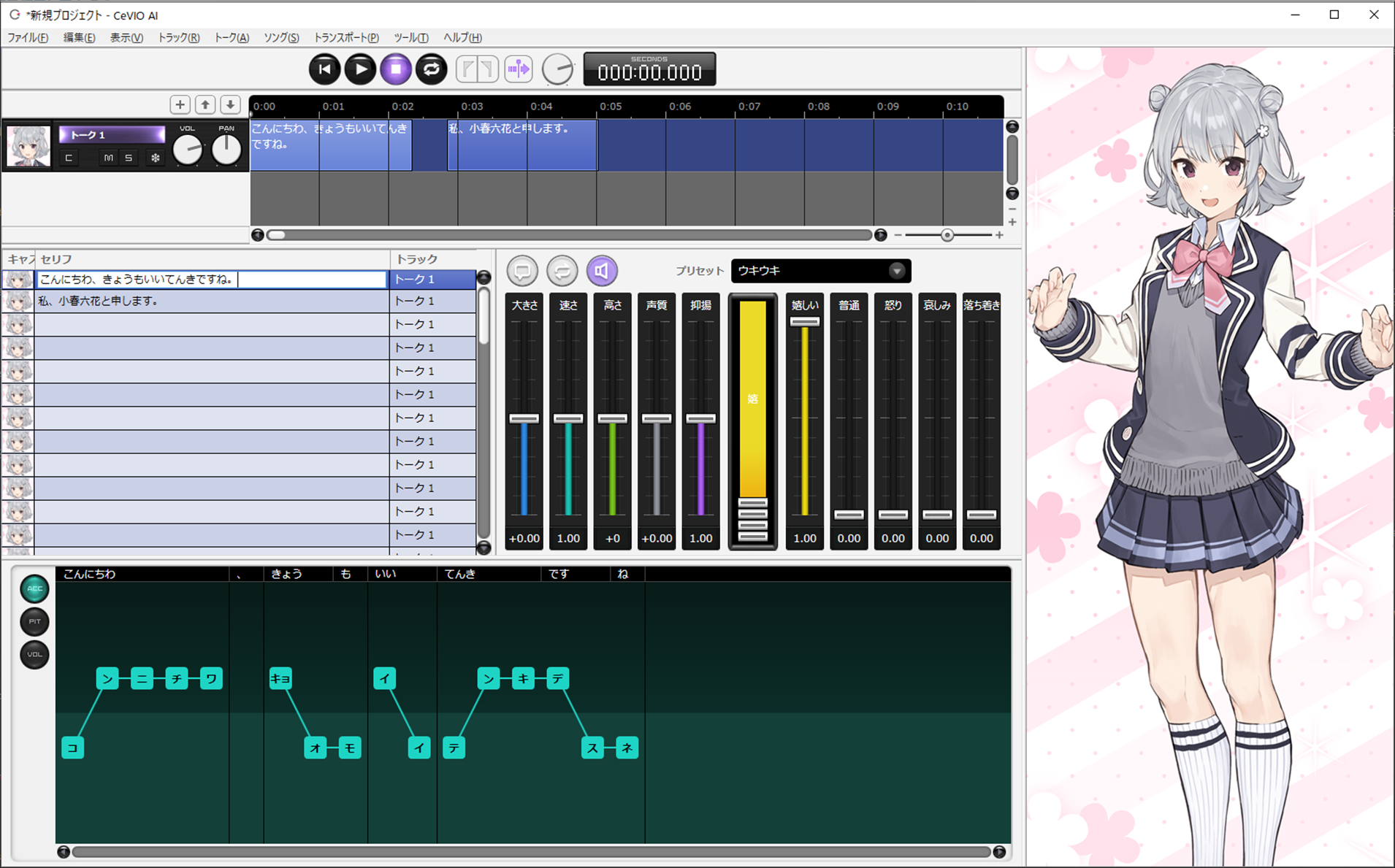Click the accent editor horizontal scrollbar
1395x868 pixels.
click(531, 852)
